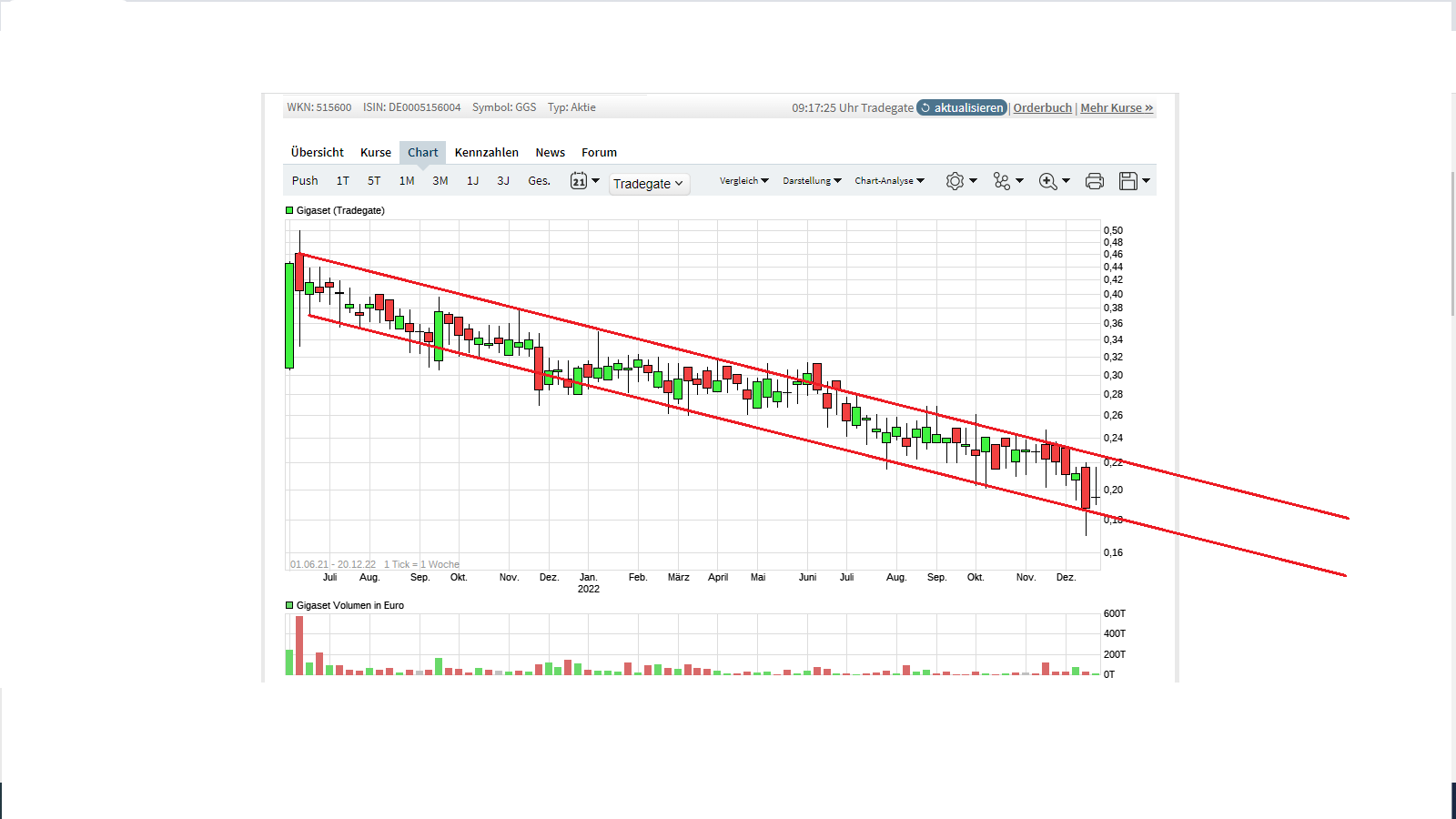Open the save chart diskette menu
The image size is (1456, 819).
point(1128,181)
